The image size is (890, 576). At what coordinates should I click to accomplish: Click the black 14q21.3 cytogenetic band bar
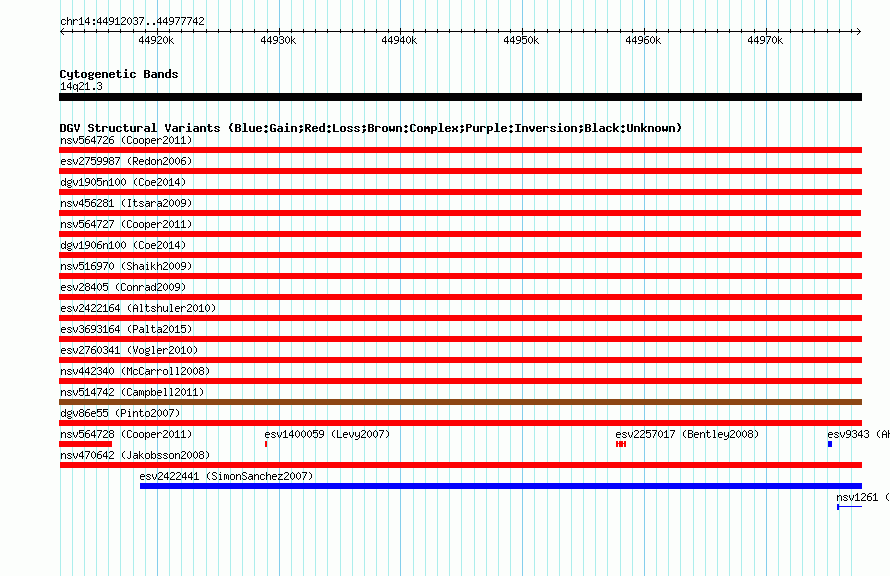click(460, 97)
